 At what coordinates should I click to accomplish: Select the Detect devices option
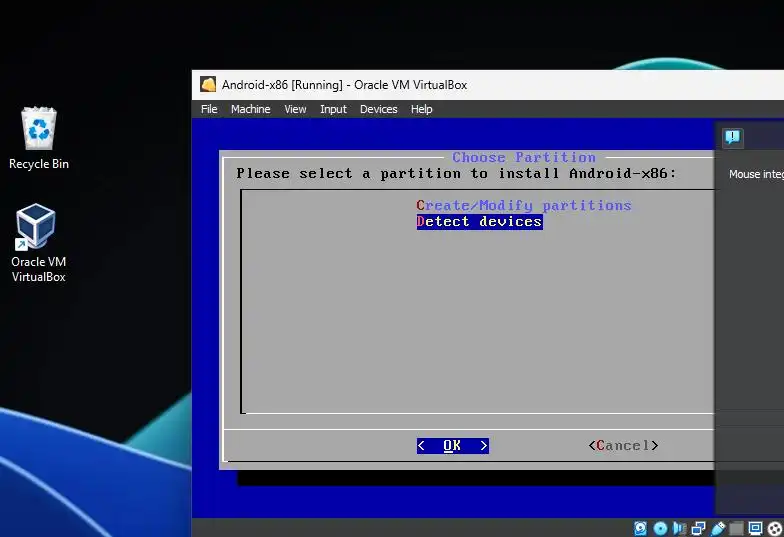480,222
